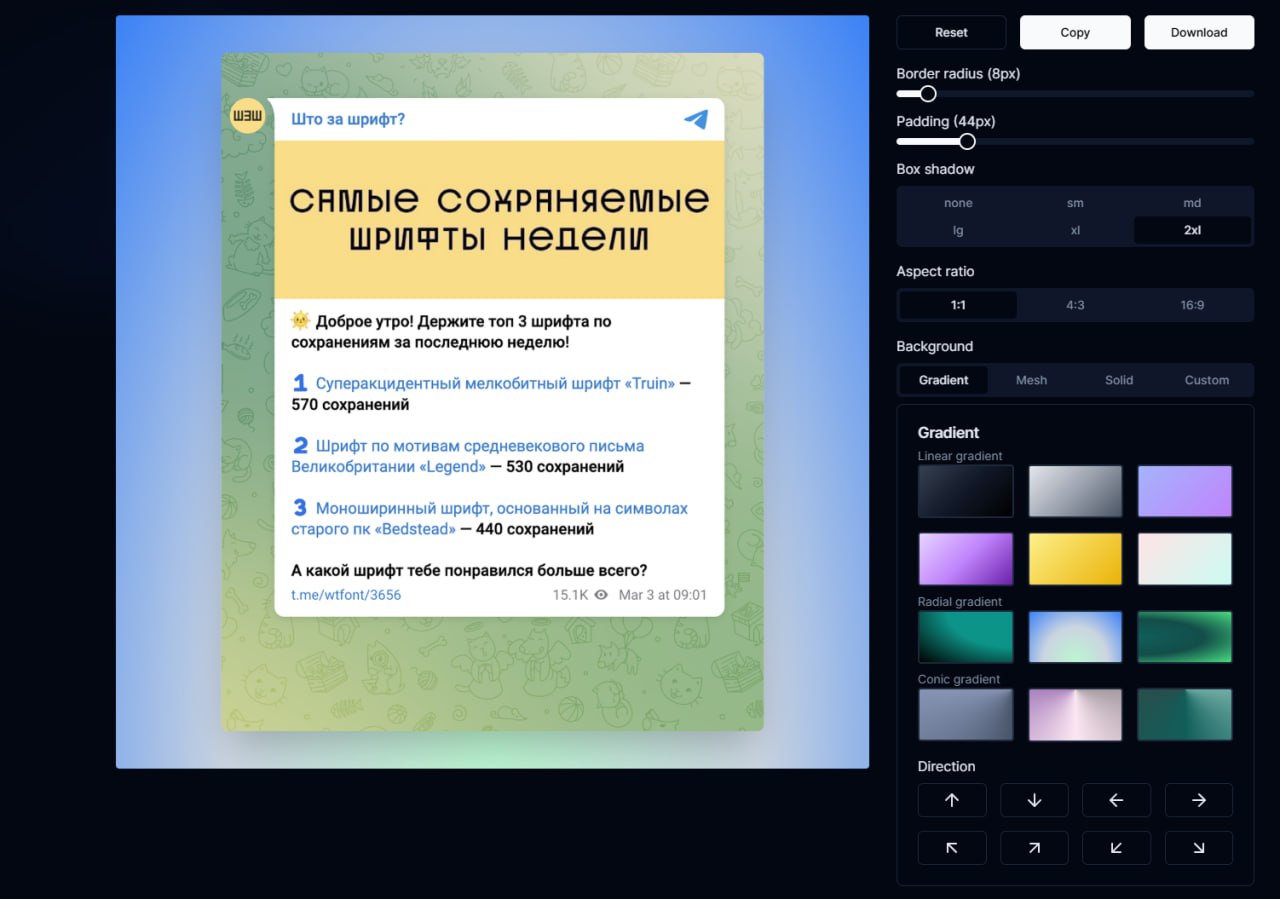This screenshot has height=899, width=1280.
Task: Select the leftward gradient direction arrow
Action: (x=1116, y=800)
